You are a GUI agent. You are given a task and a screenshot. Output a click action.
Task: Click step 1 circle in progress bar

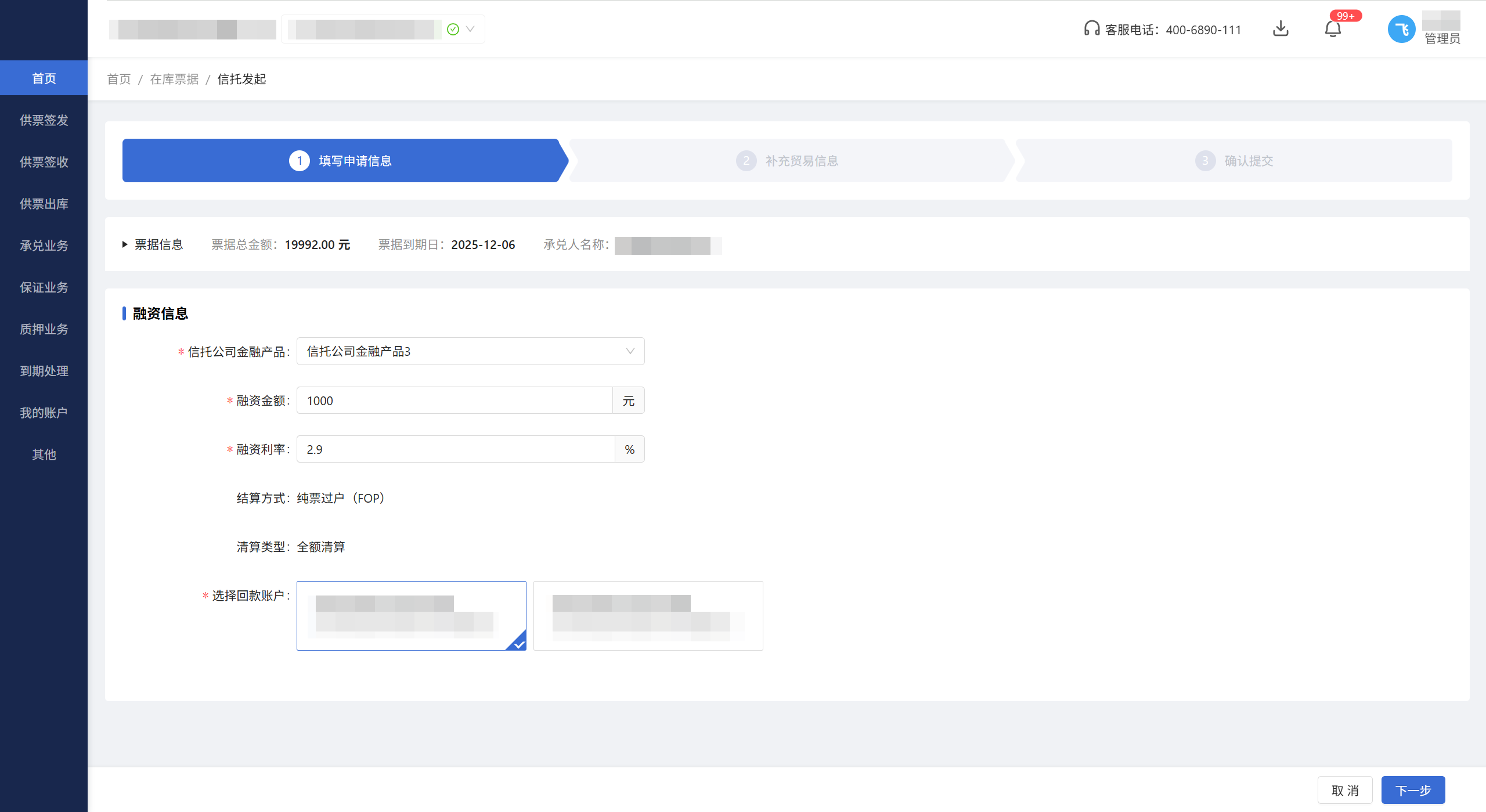click(x=300, y=161)
